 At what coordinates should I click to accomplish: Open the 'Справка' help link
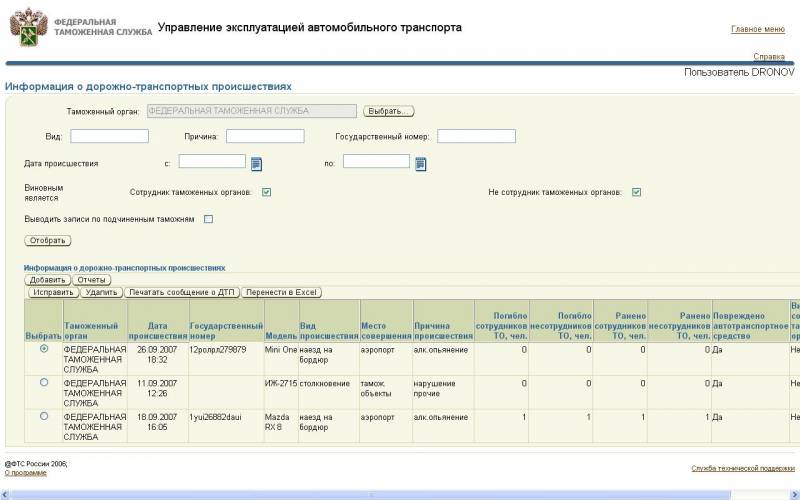[x=769, y=57]
